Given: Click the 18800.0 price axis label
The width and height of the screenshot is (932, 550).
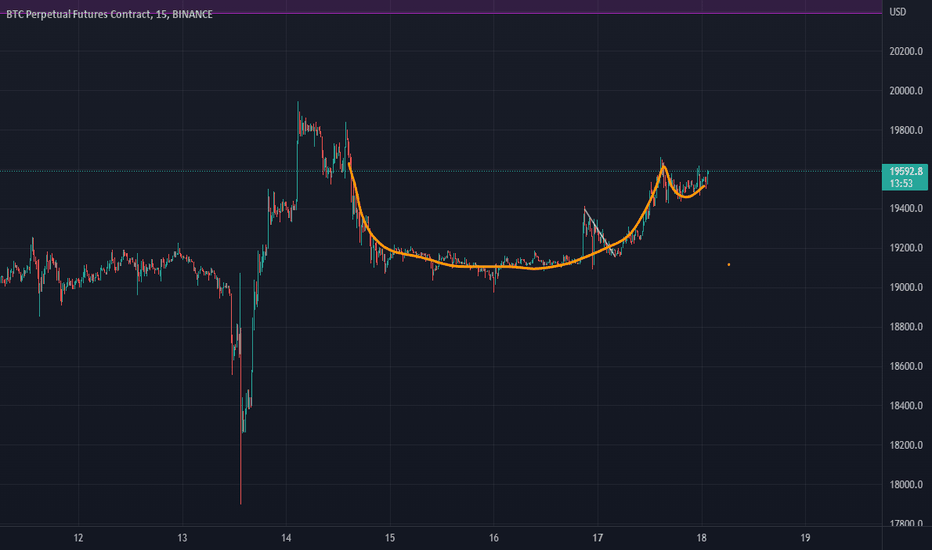Looking at the screenshot, I should pyautogui.click(x=906, y=327).
